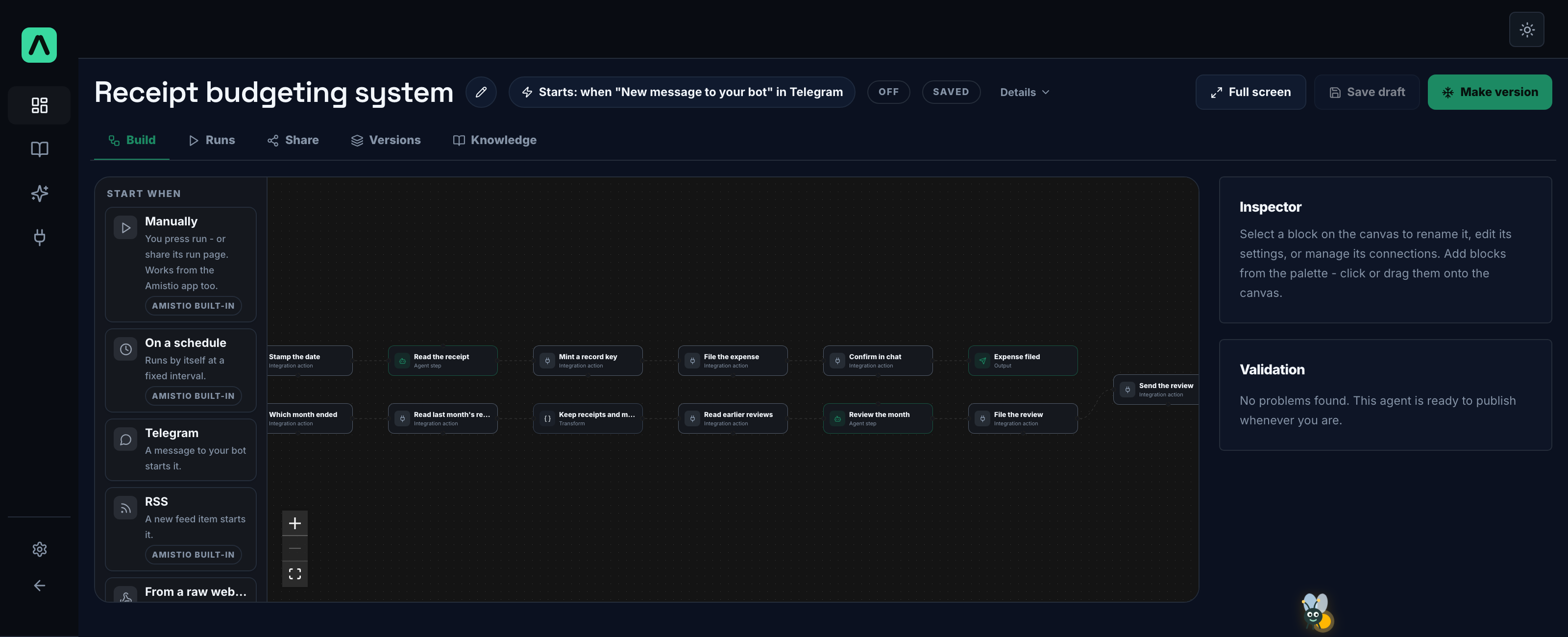Click the Telegram chat bubble icon
The image size is (1568, 637).
[125, 440]
